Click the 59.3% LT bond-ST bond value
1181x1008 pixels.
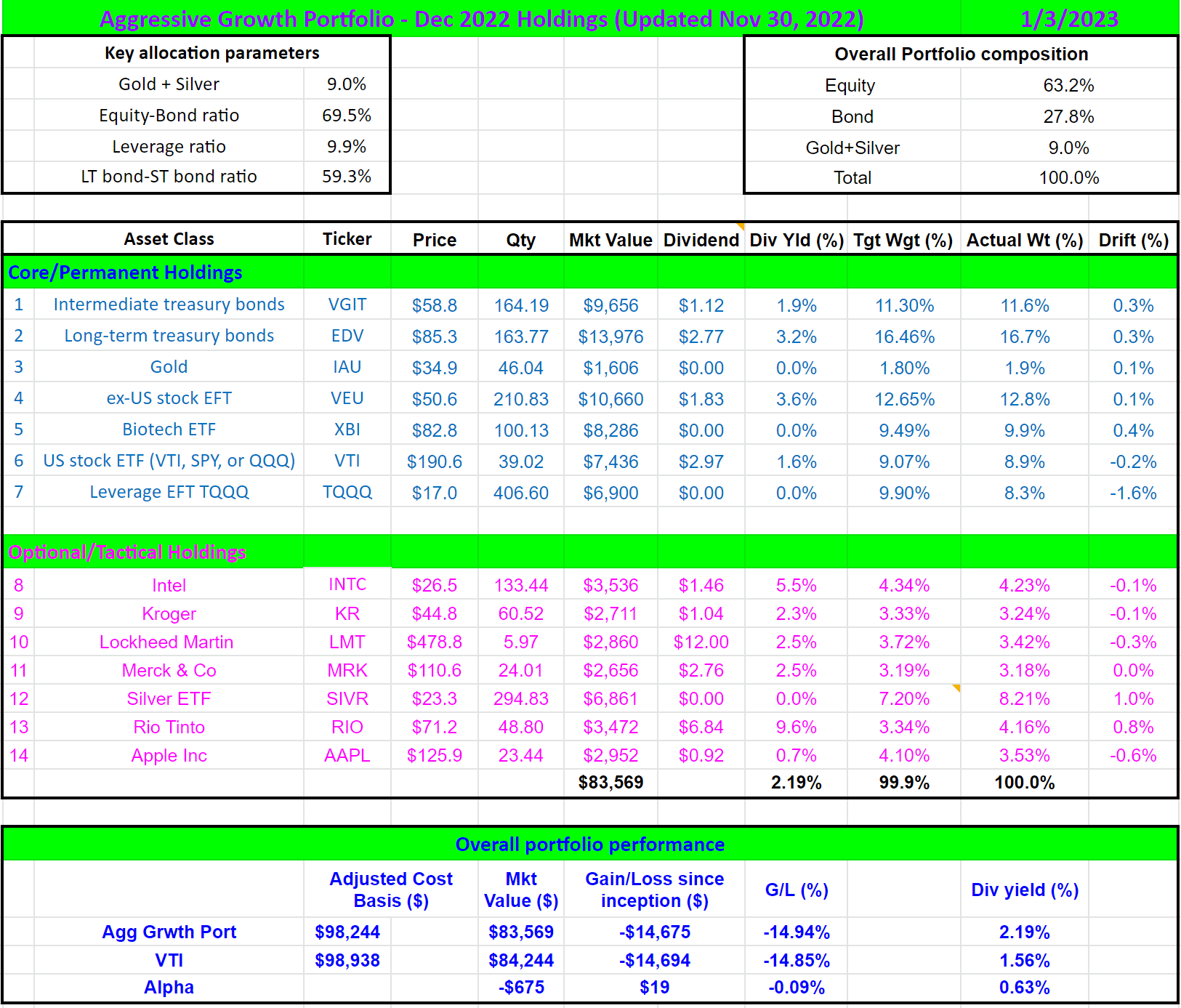point(347,177)
